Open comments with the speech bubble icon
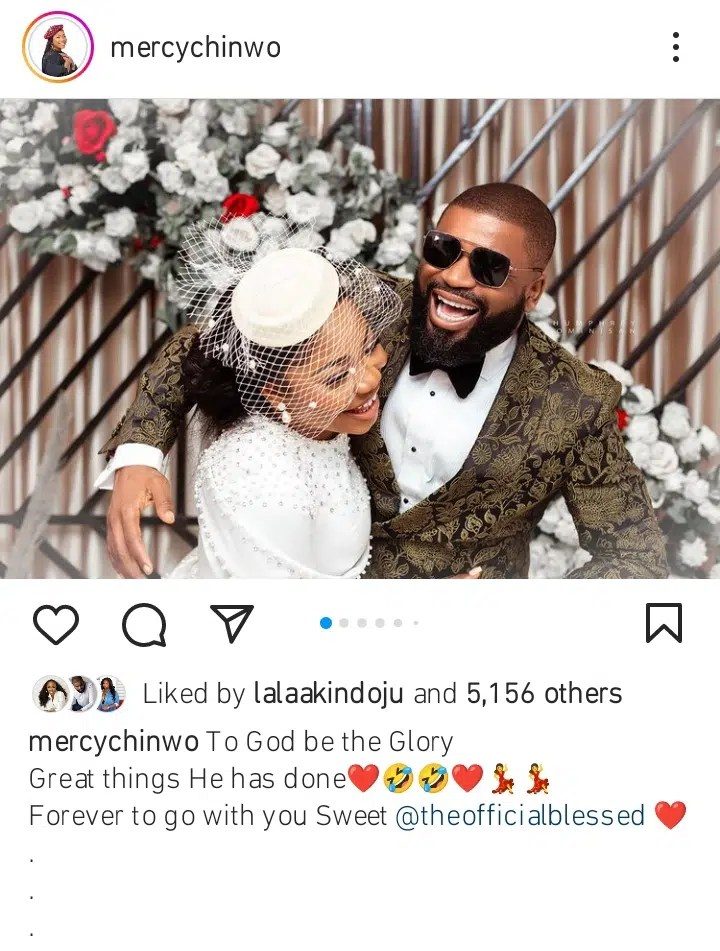This screenshot has width=720, height=951. [x=143, y=626]
